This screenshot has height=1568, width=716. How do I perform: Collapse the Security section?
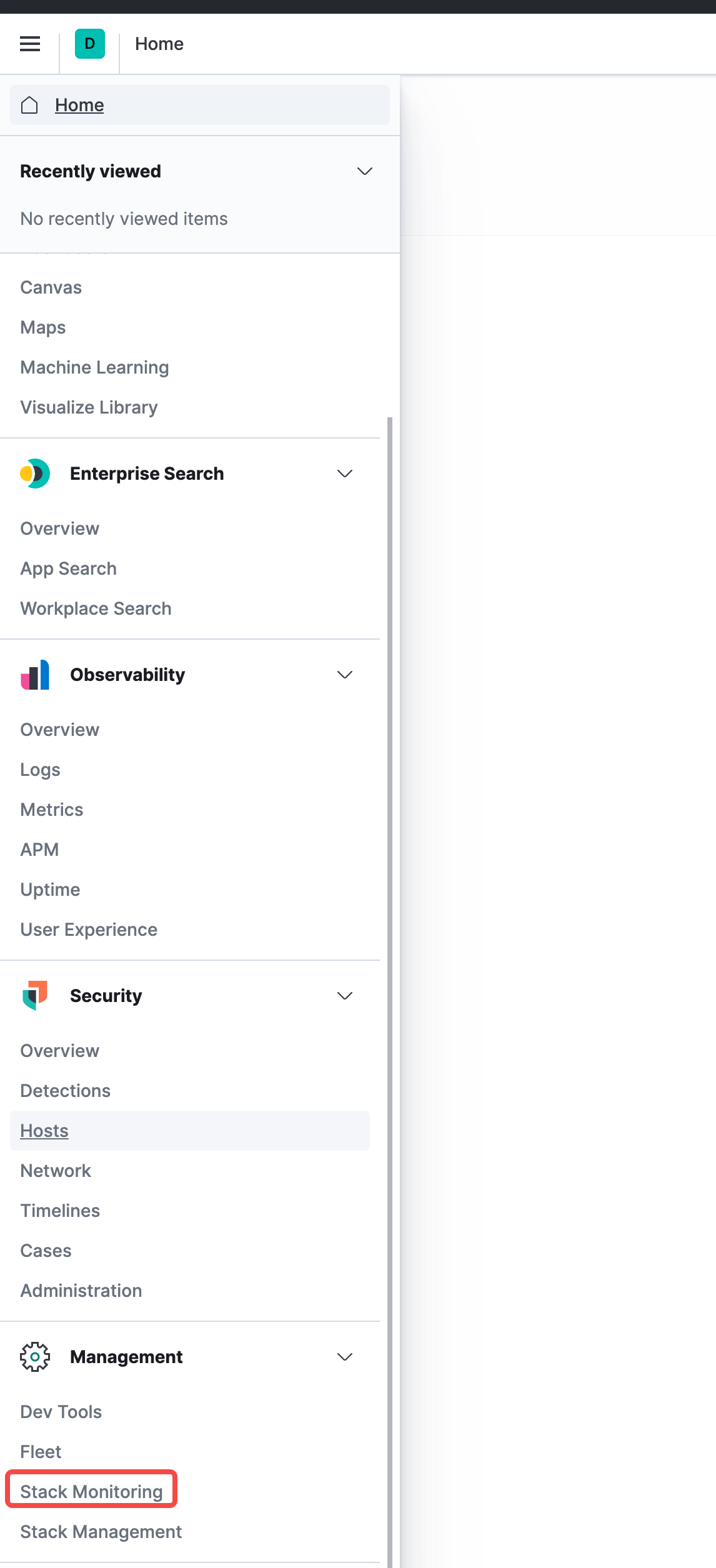345,996
